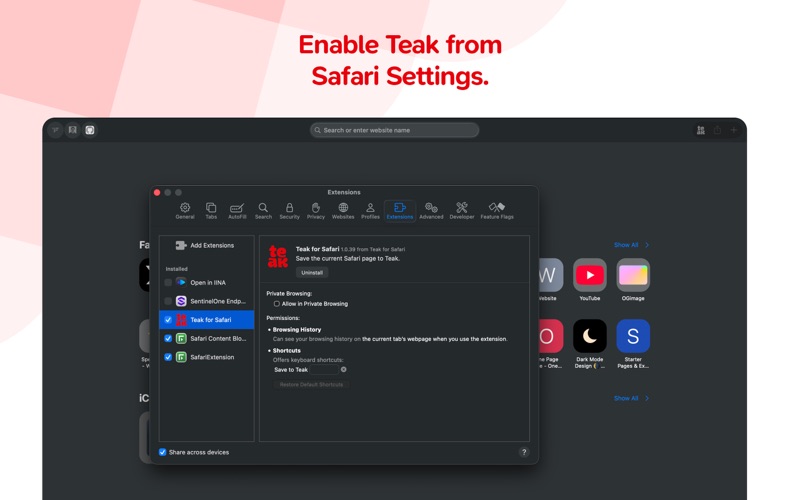
Task: Close the Extensions settings window
Action: click(x=157, y=192)
